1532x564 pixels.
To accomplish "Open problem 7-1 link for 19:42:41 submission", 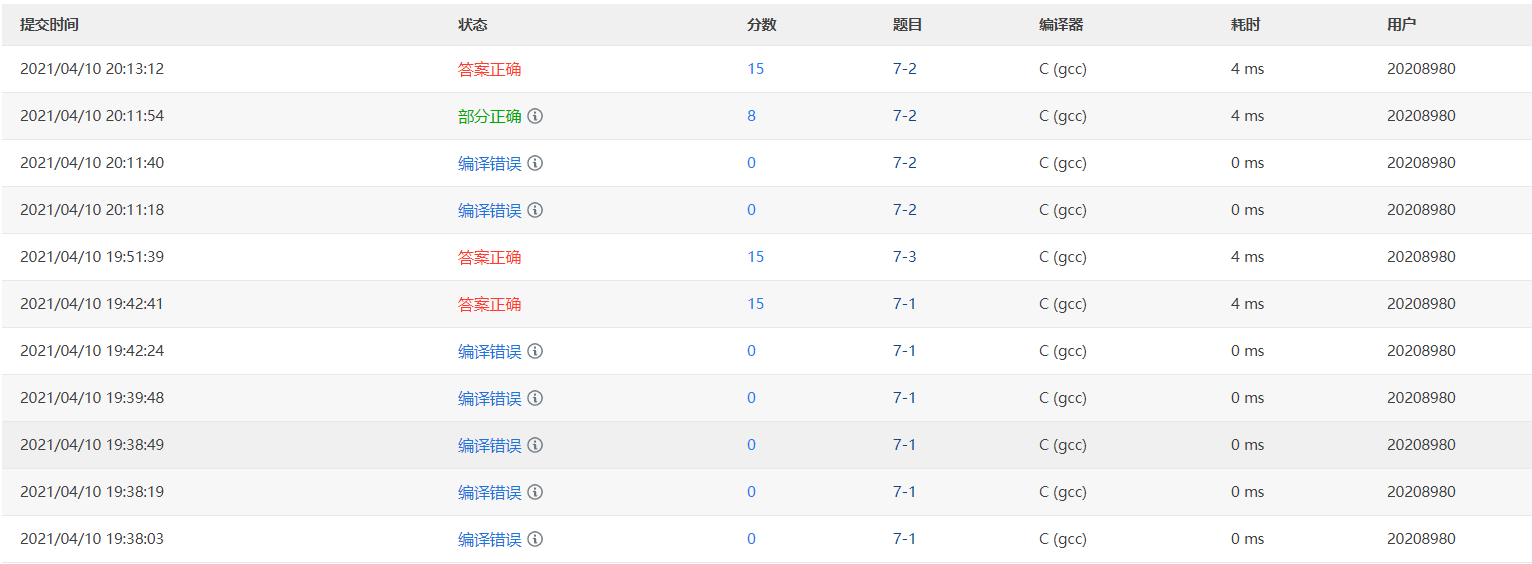I will point(904,304).
